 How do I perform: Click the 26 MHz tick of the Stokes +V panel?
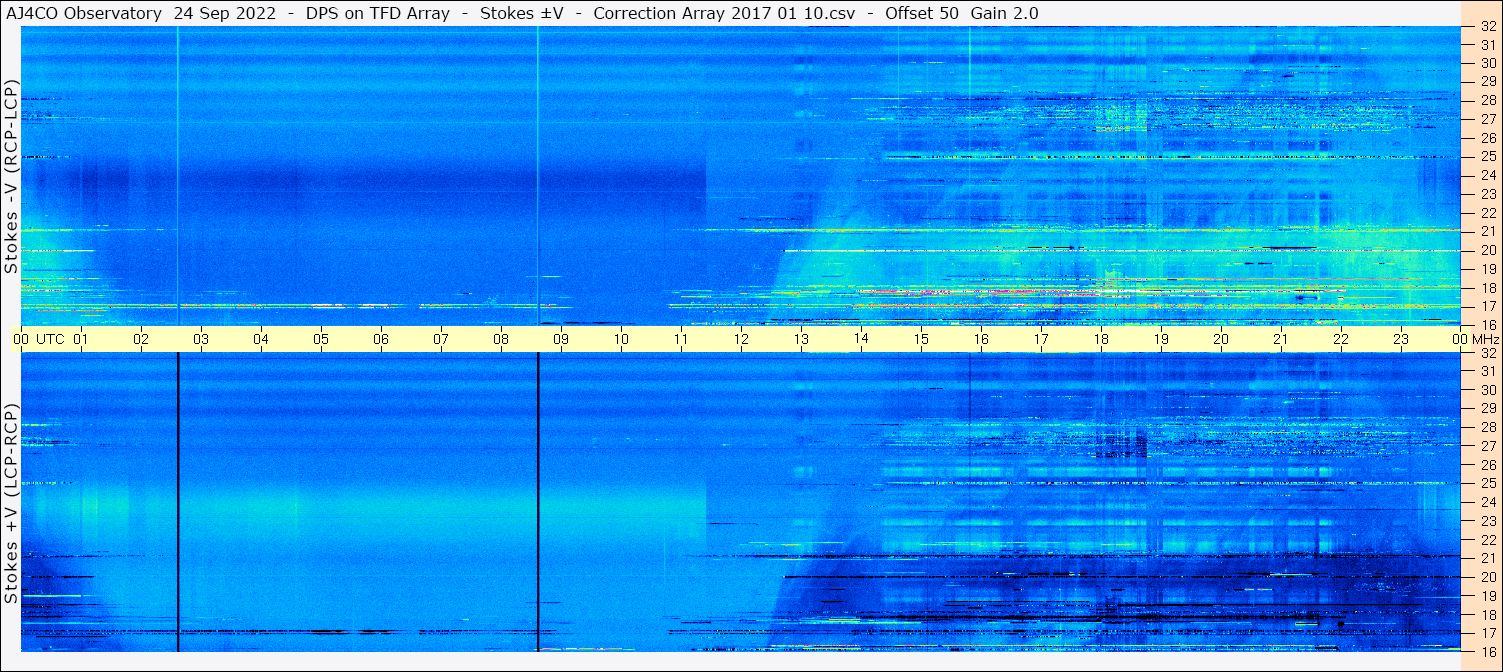pyautogui.click(x=1488, y=465)
